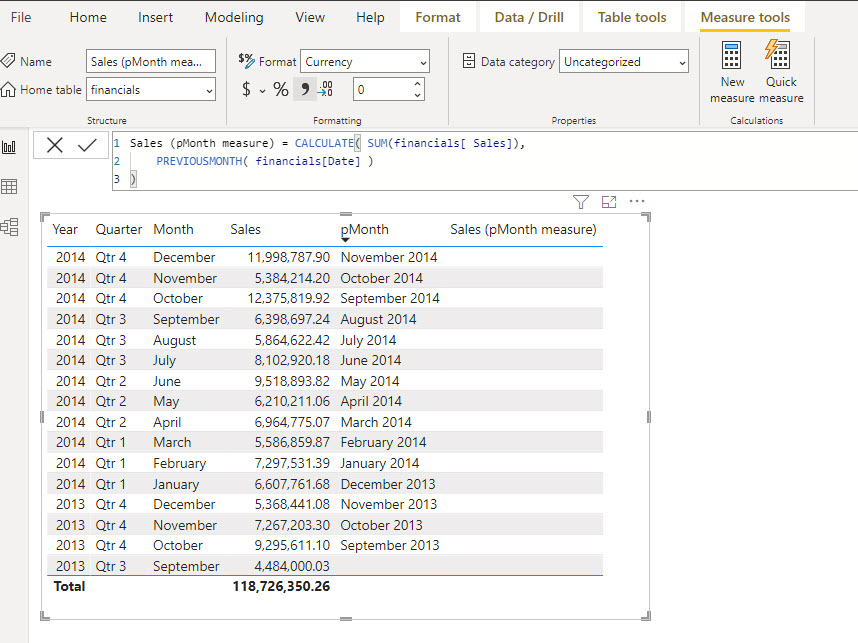The image size is (858, 643).
Task: Select cell December 2013
Action: (x=388, y=484)
